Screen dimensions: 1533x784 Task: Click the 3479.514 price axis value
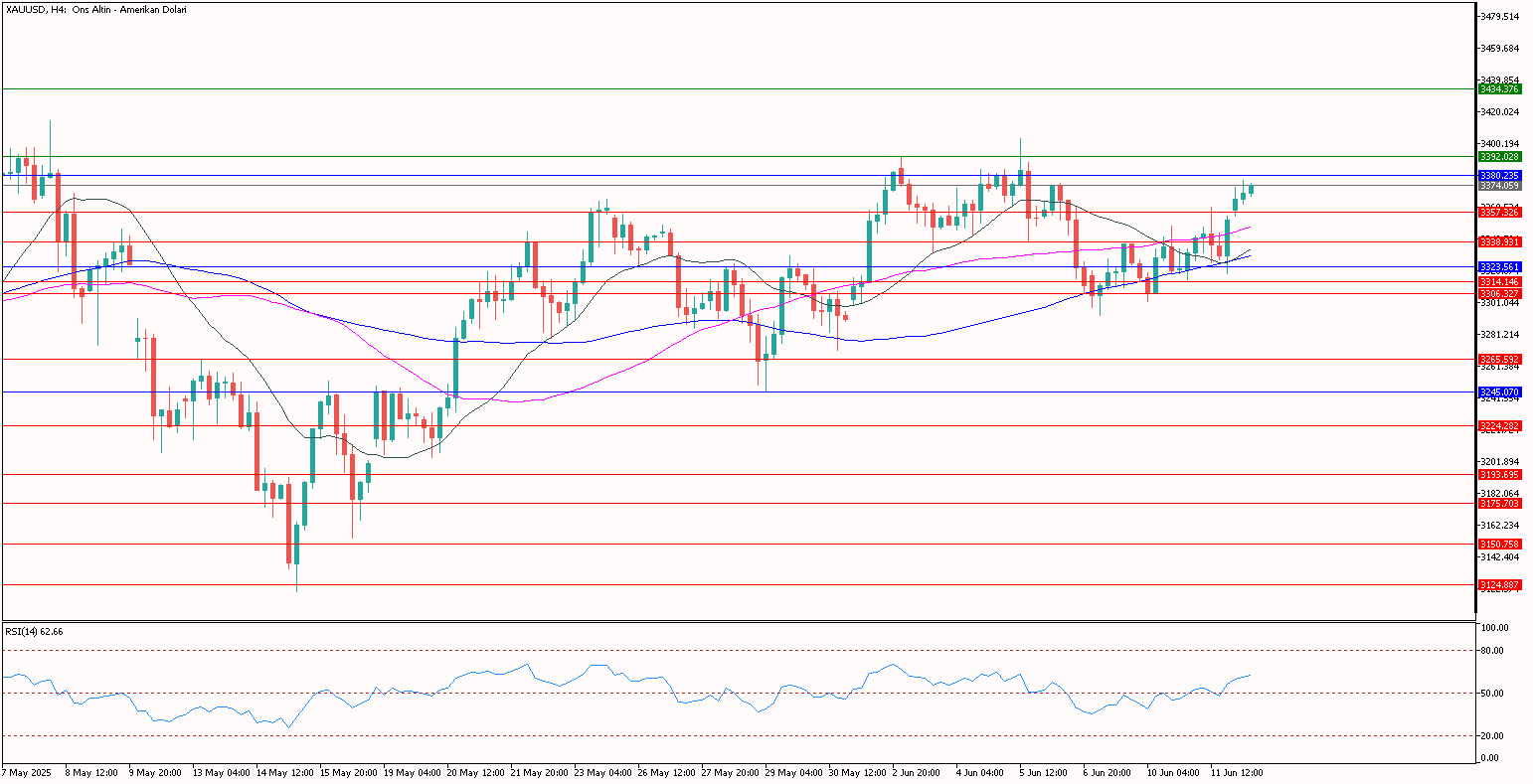(1500, 17)
